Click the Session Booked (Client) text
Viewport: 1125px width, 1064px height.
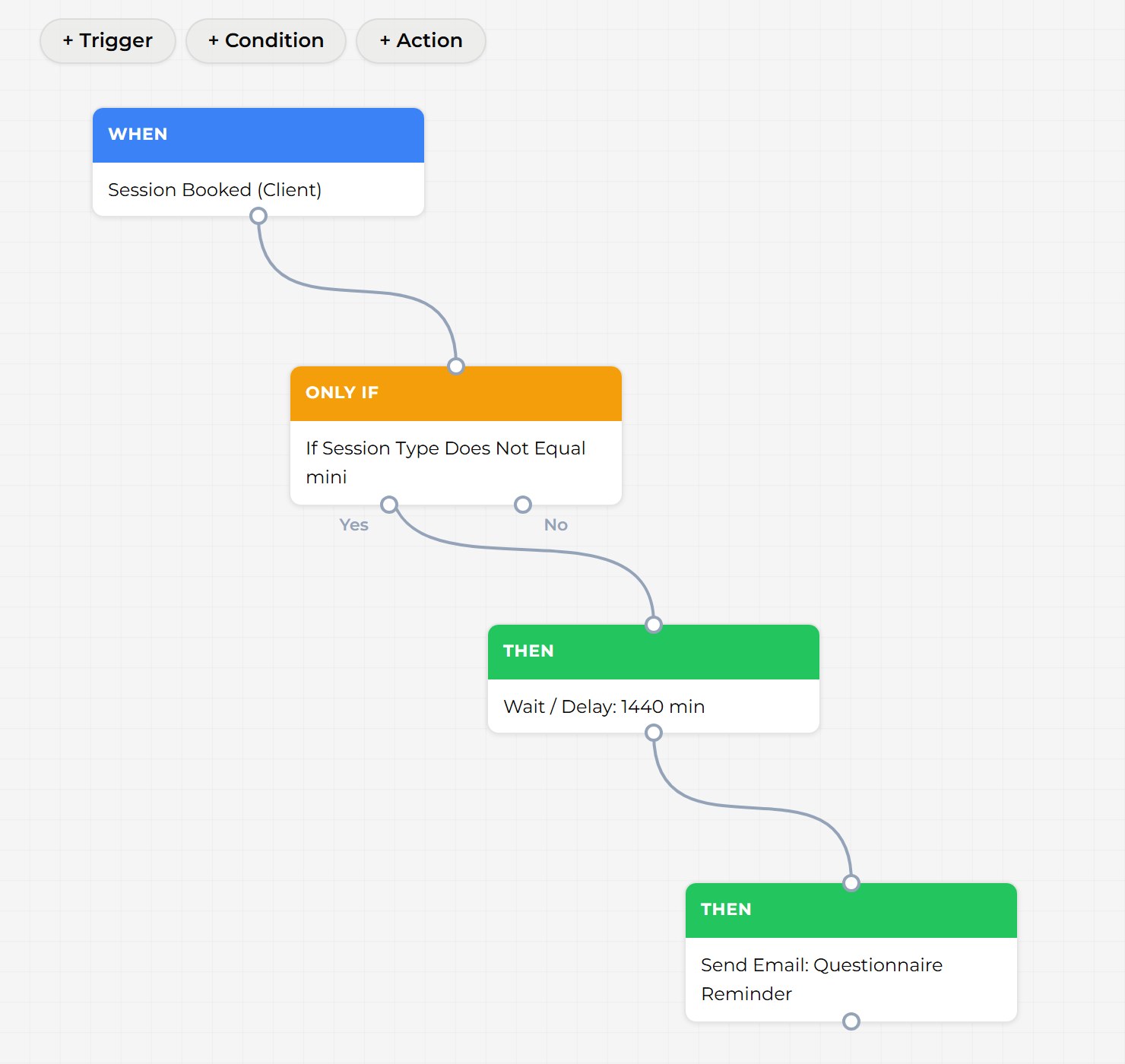(214, 190)
